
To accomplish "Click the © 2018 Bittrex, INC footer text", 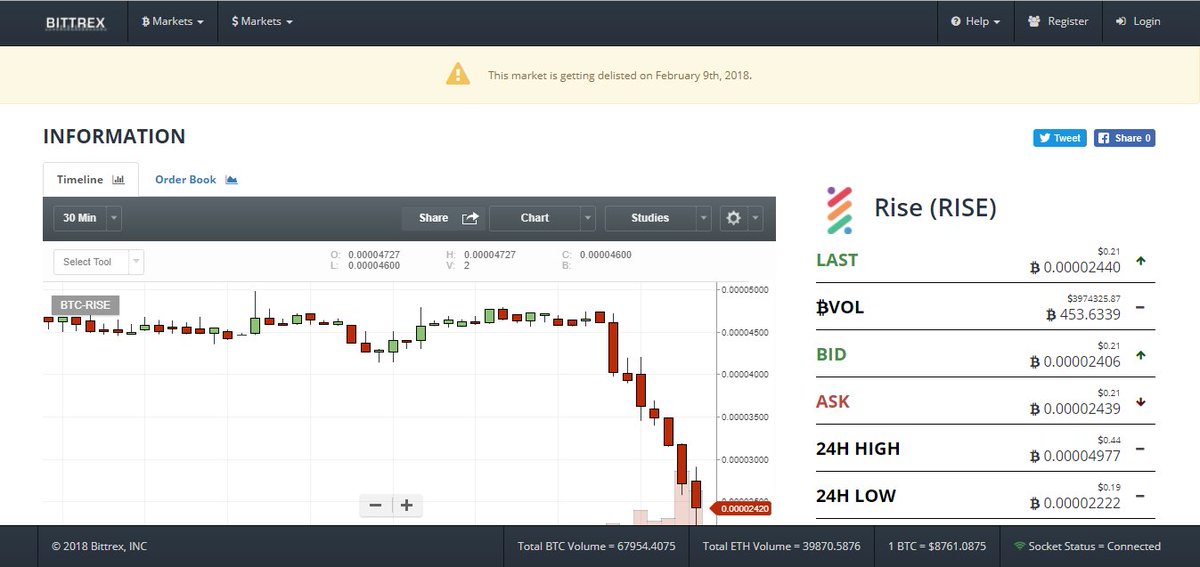I will [x=99, y=546].
